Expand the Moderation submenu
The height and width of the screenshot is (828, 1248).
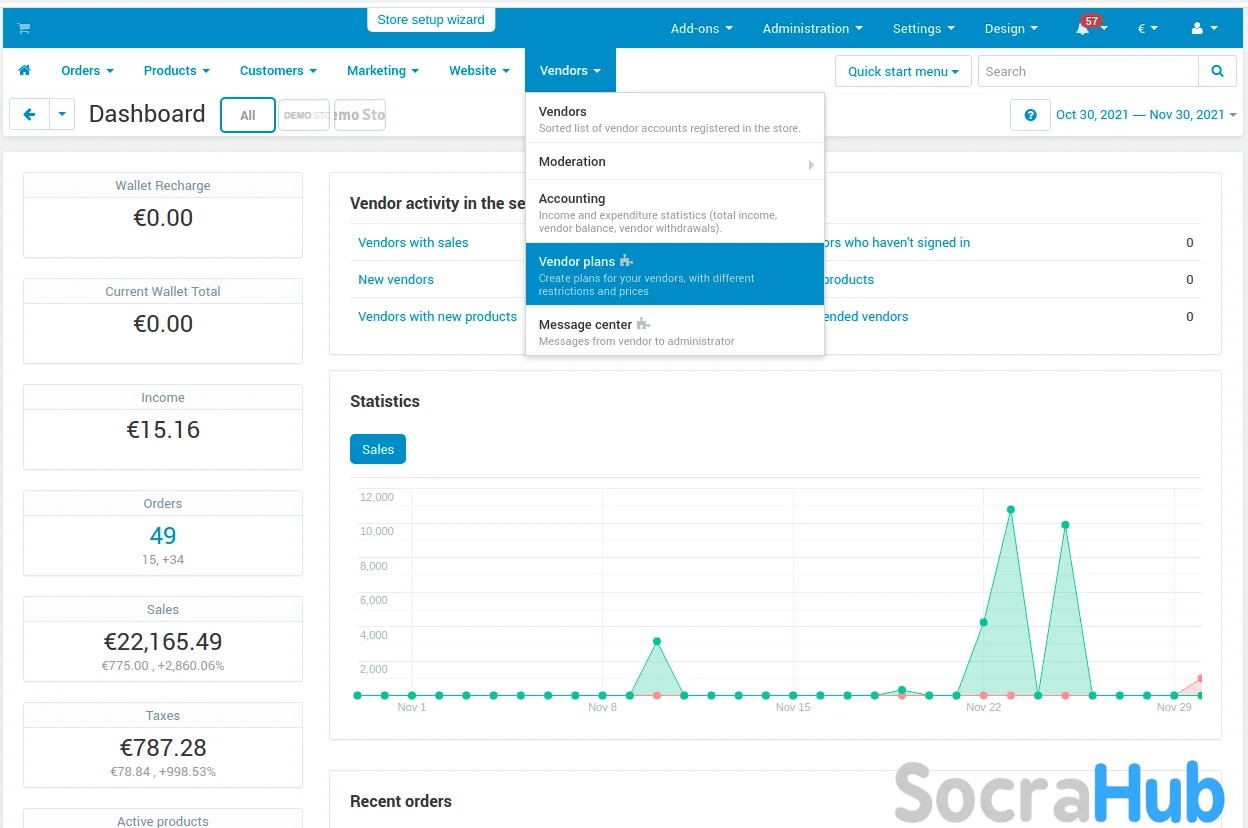[x=674, y=162]
